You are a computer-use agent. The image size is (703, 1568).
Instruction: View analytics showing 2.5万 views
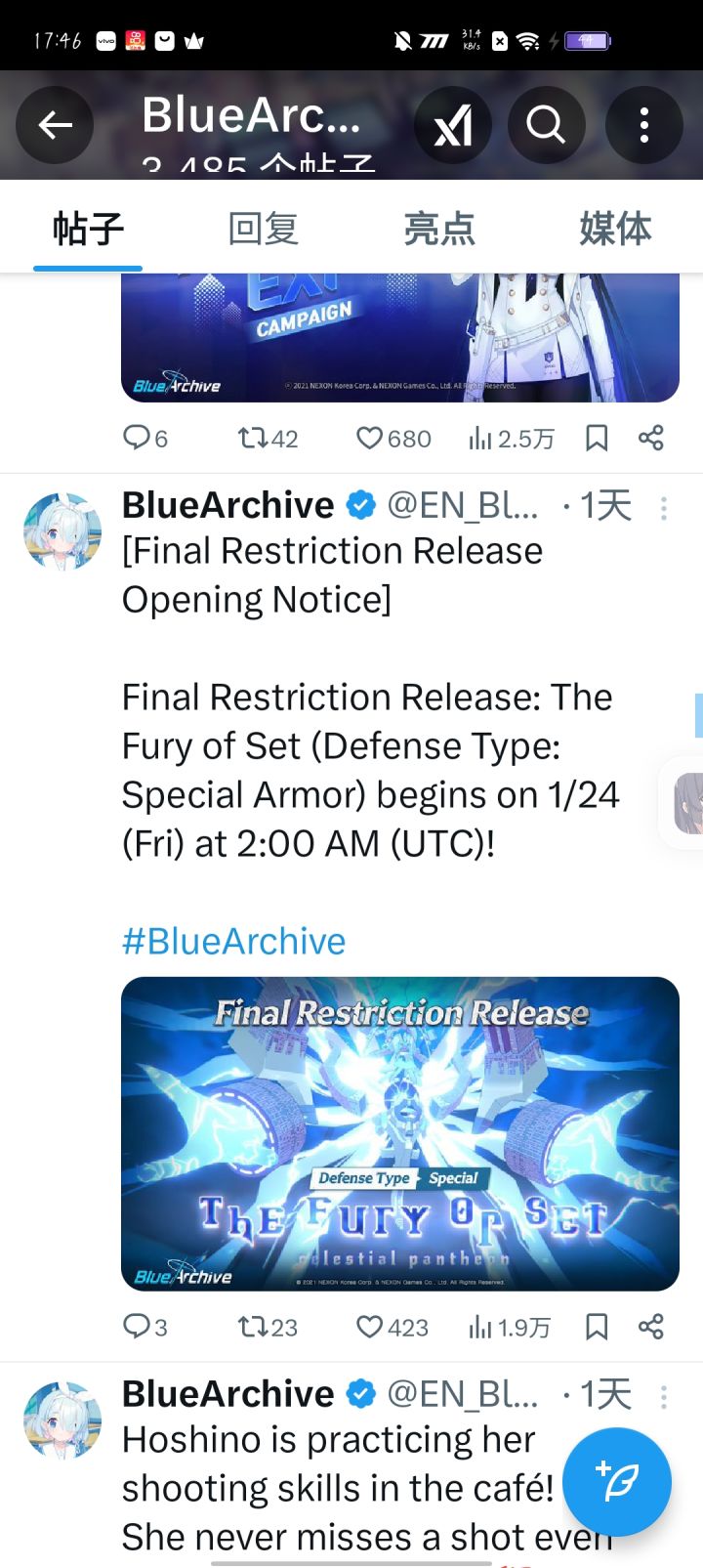pos(511,438)
